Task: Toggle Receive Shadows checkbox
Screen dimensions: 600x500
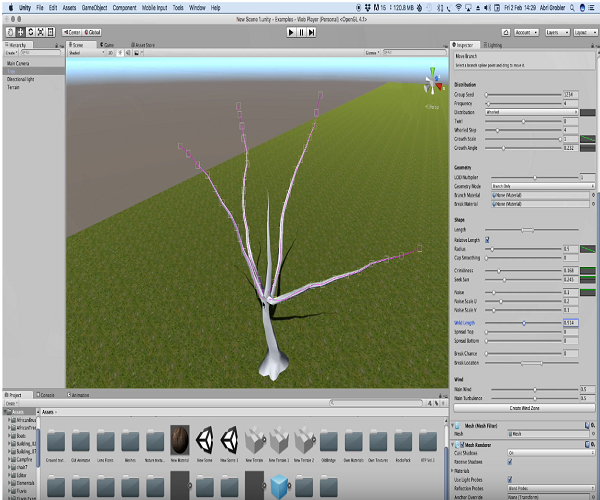Action: (x=510, y=462)
